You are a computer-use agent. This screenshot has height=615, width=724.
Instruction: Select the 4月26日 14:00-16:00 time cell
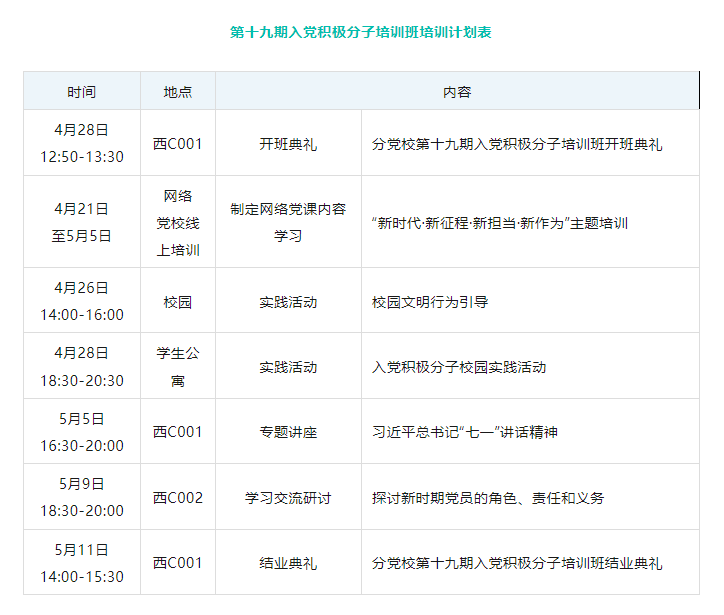point(82,301)
